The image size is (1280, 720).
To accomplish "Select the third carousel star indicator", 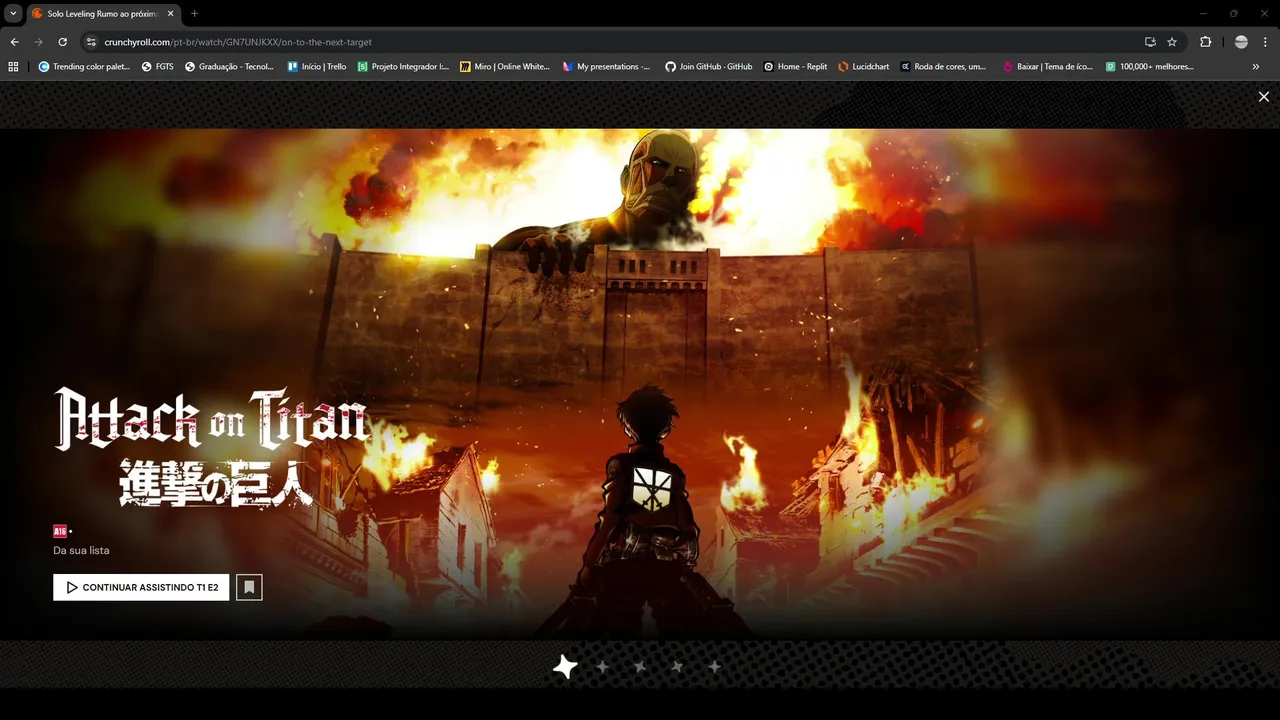I will tap(640, 667).
